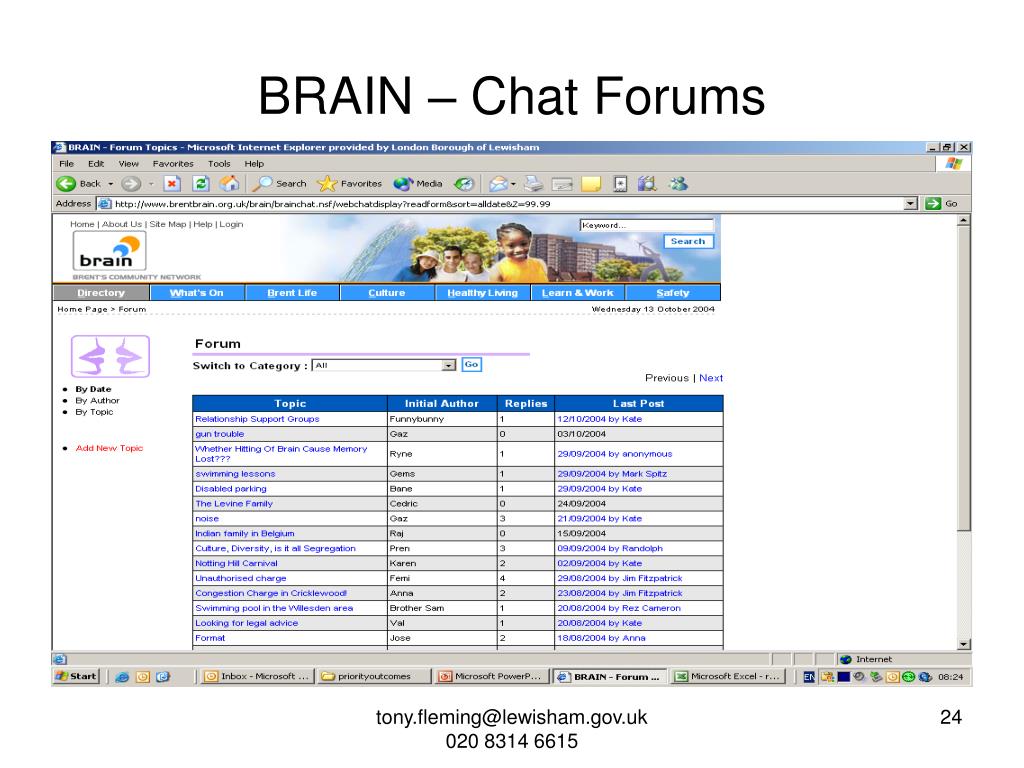Open topic Relationship Support Groups
Image resolution: width=1024 pixels, height=768 pixels.
click(x=257, y=419)
